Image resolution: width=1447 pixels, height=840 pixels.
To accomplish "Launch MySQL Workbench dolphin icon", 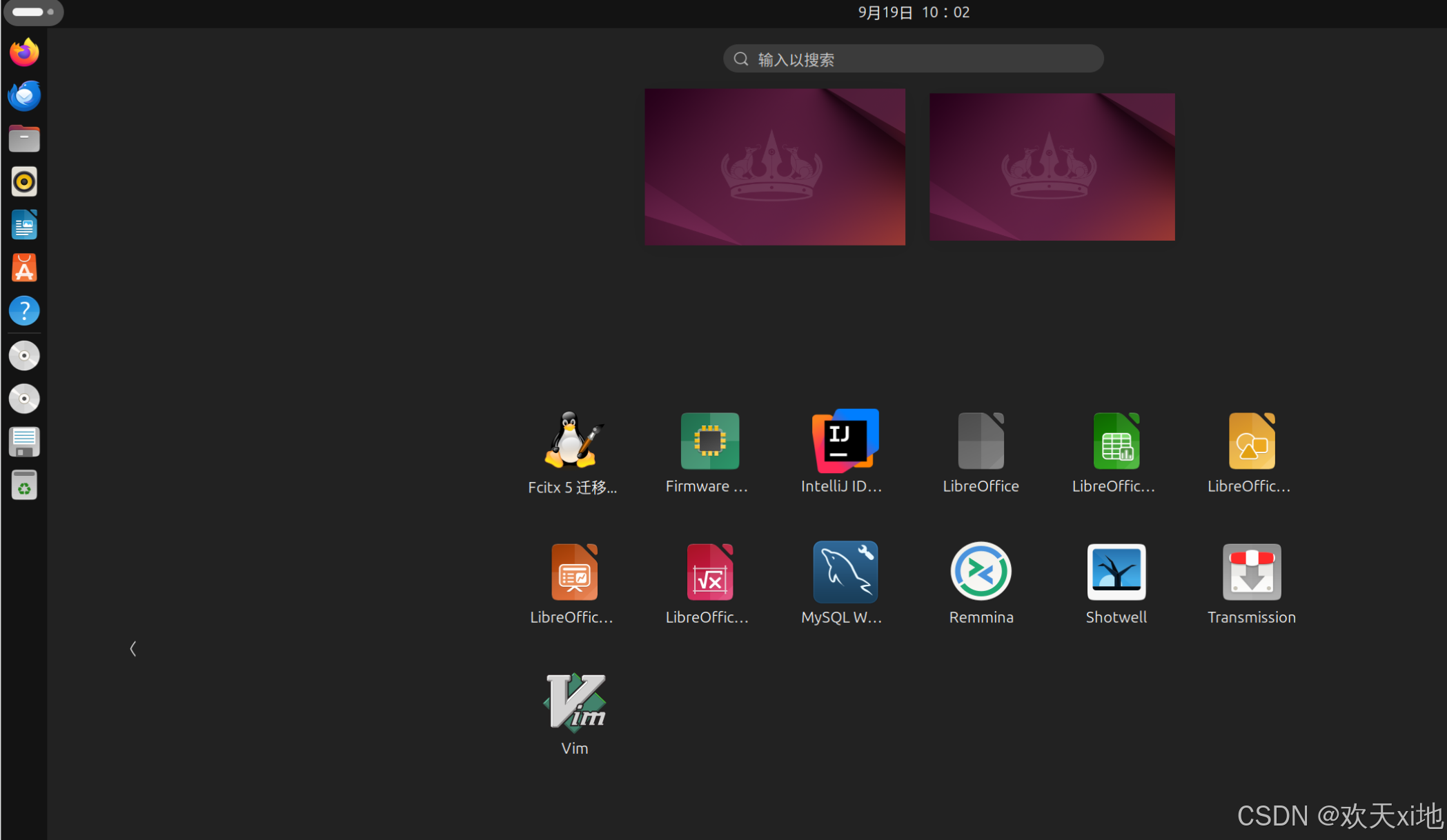I will point(844,584).
